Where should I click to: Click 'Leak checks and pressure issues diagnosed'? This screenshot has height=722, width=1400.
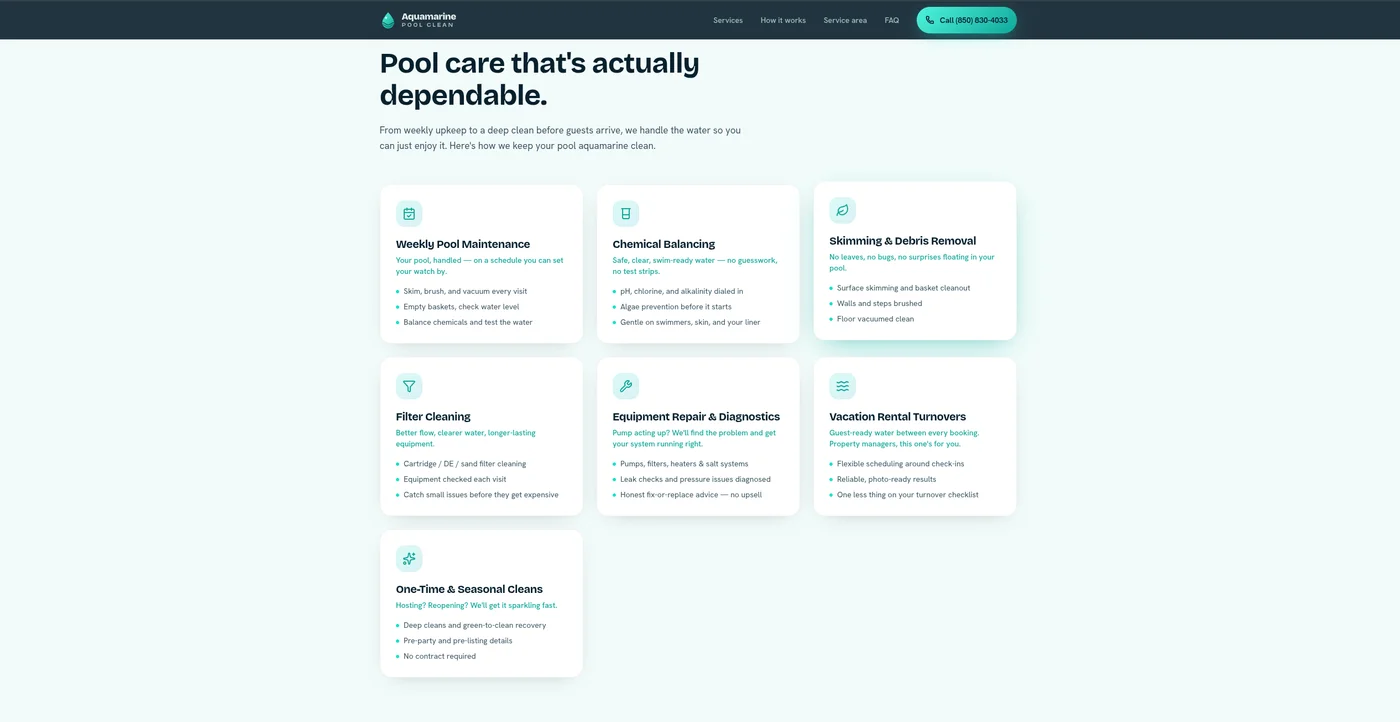(695, 479)
